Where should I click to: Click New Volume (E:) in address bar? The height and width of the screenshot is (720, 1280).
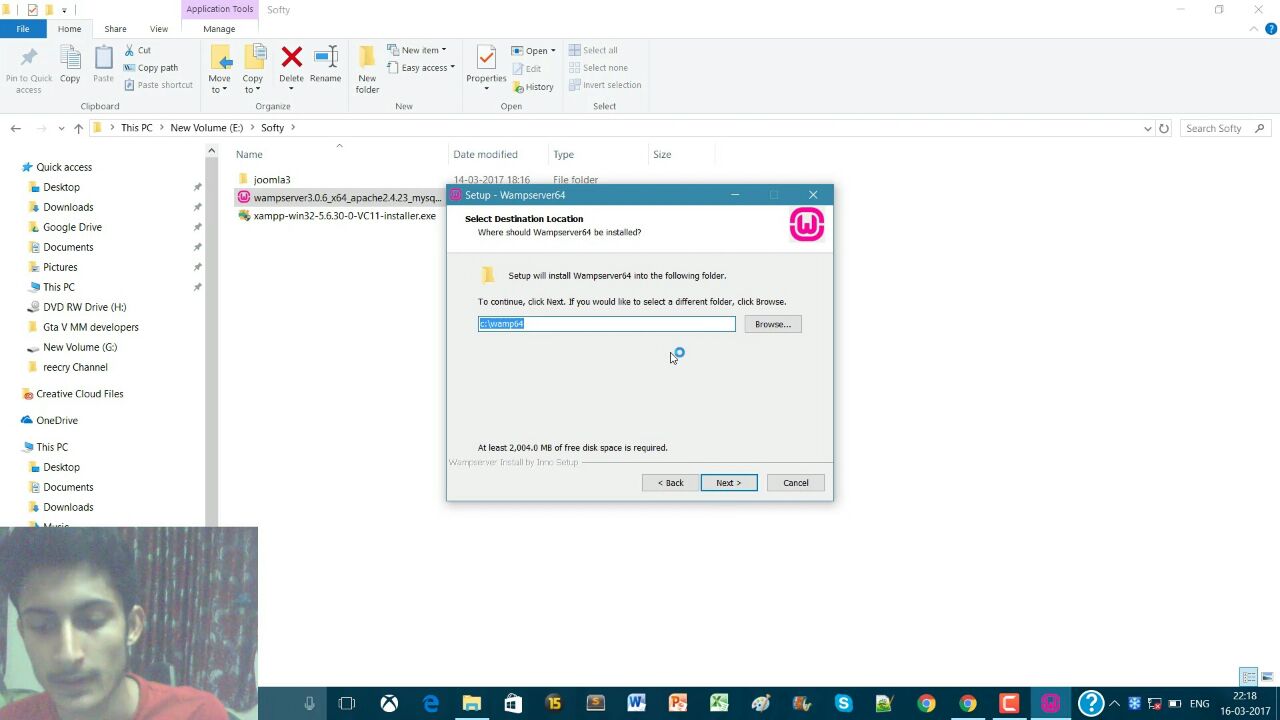tap(206, 128)
